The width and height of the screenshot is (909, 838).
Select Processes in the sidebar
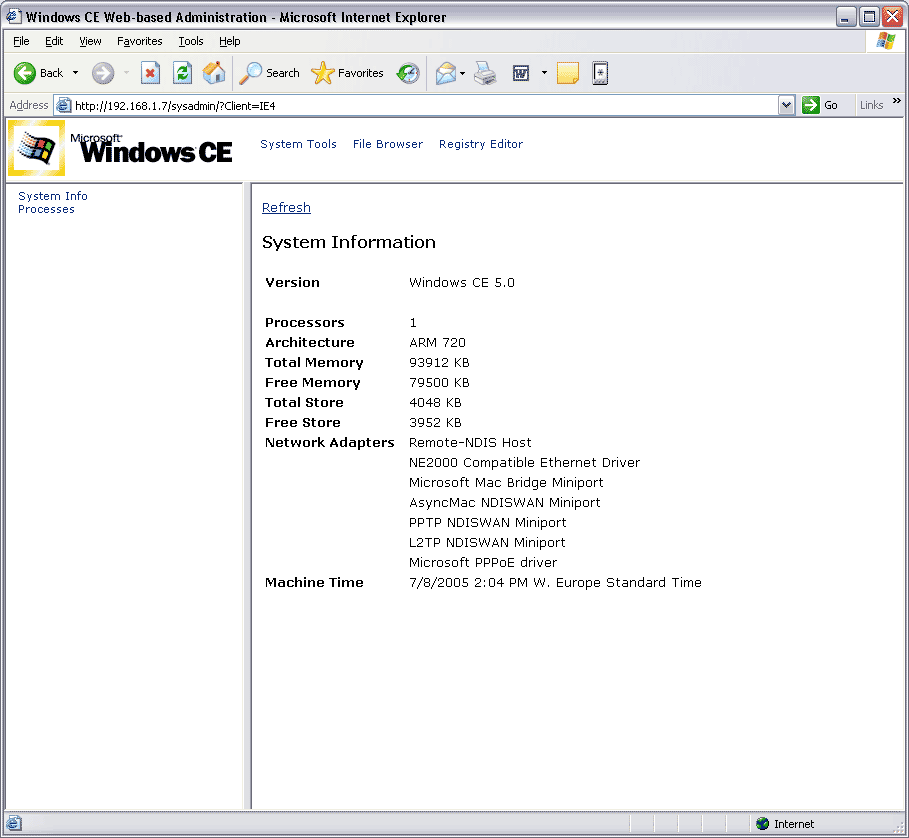[46, 209]
